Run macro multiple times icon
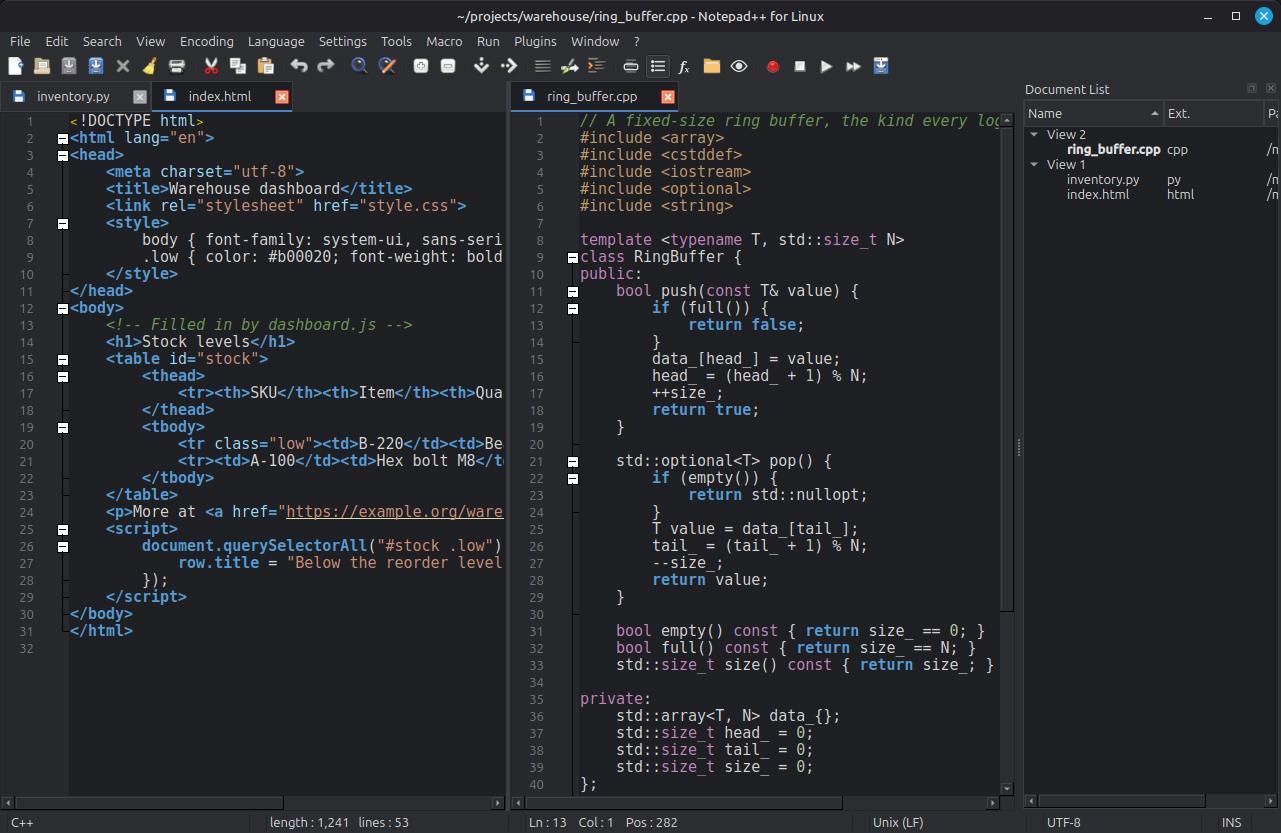1281x833 pixels. point(853,66)
